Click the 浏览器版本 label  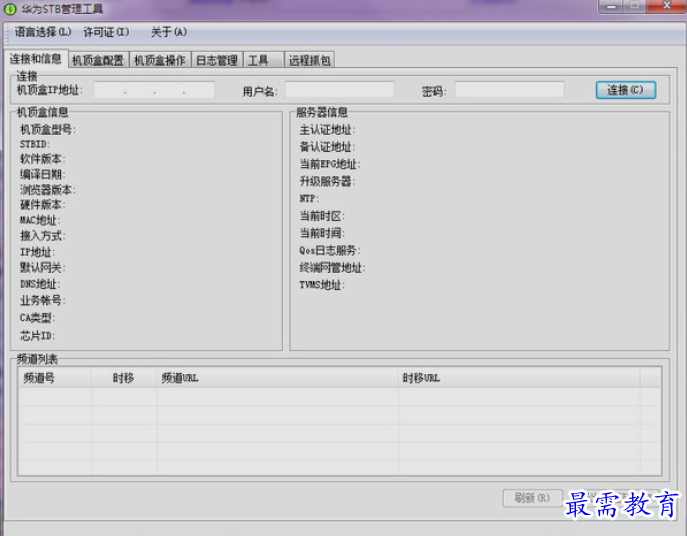(48, 190)
